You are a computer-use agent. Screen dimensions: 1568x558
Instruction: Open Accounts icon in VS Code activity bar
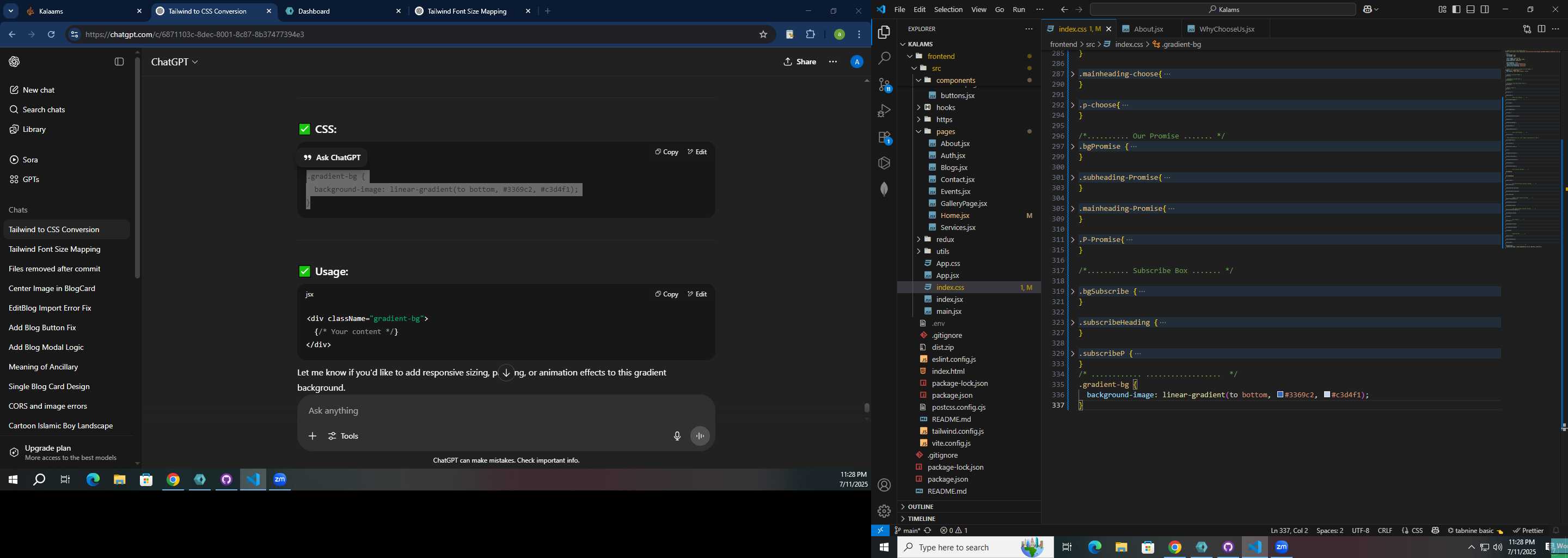(884, 486)
